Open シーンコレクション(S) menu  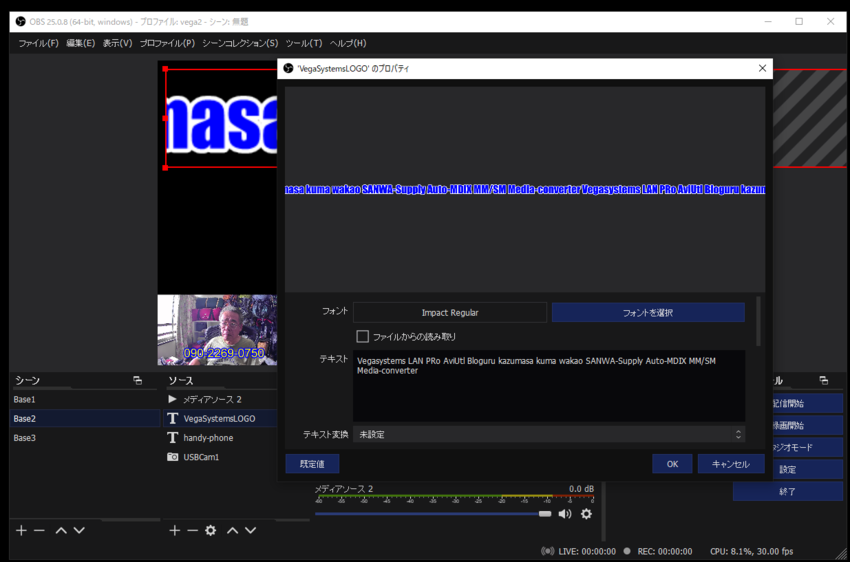pos(240,43)
